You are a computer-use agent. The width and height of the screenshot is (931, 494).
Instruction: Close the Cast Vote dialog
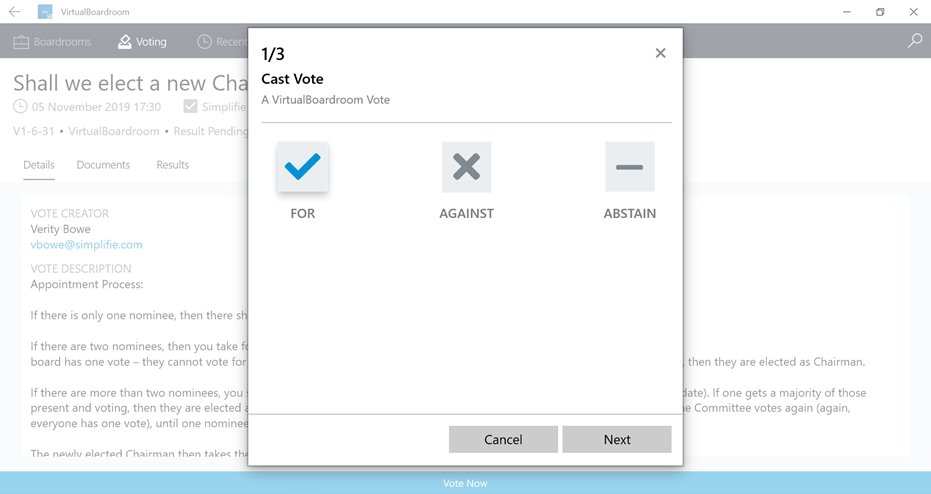660,53
